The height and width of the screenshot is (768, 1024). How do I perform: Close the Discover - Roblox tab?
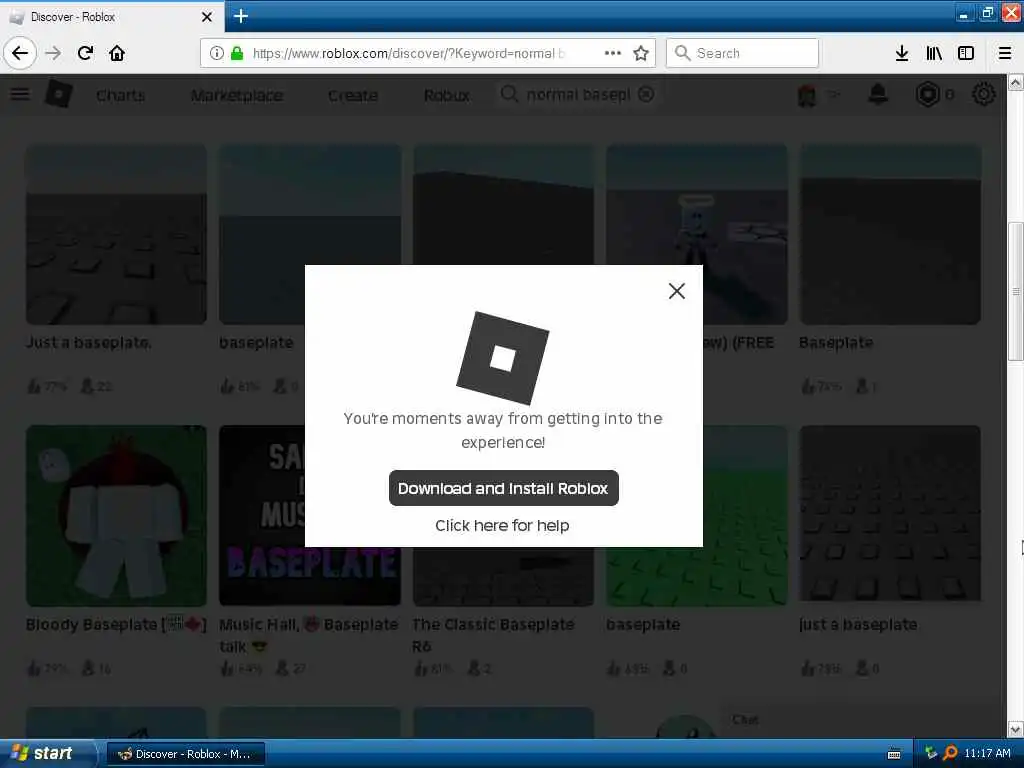[206, 17]
